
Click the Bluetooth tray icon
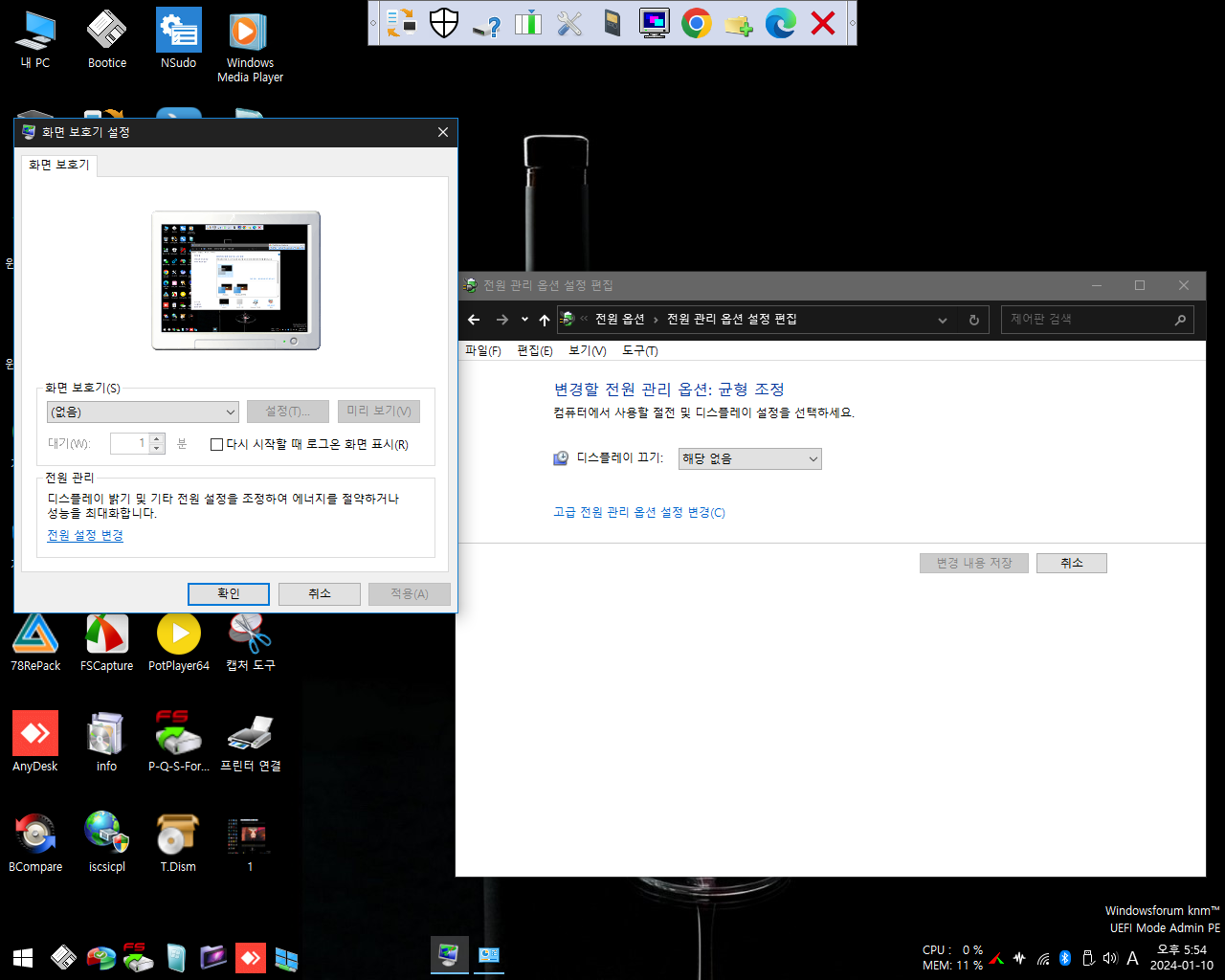click(1065, 958)
